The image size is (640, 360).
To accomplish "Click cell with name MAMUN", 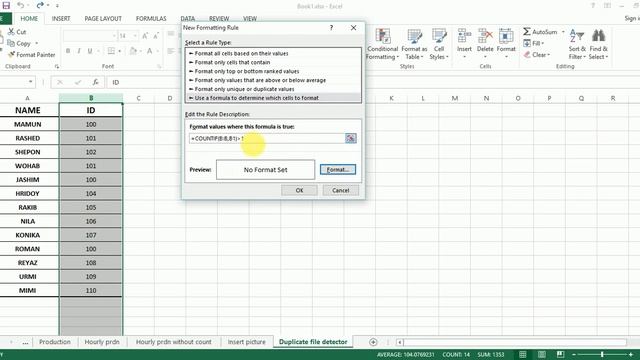I will (28, 124).
